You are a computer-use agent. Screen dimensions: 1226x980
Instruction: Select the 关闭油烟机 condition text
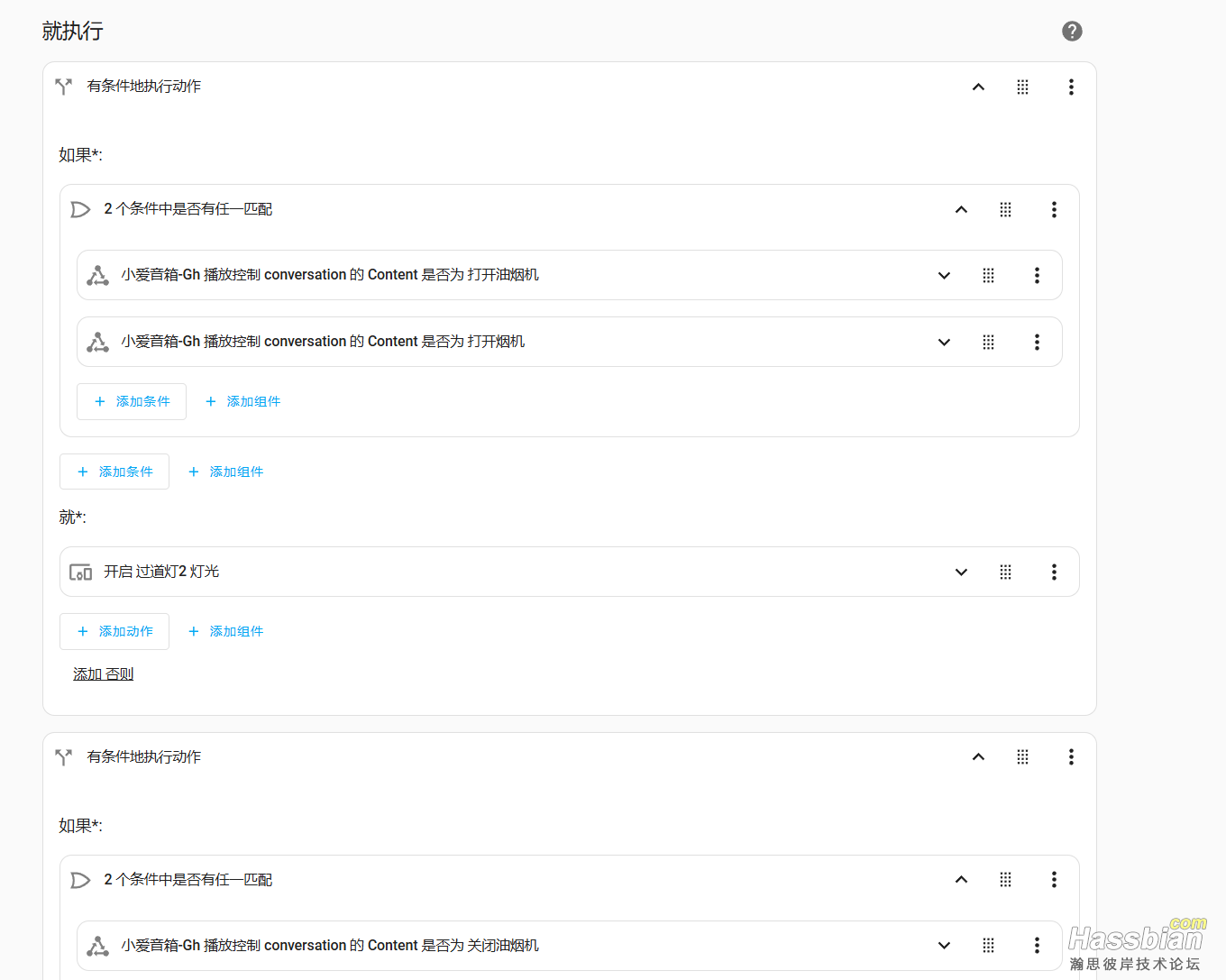click(330, 946)
